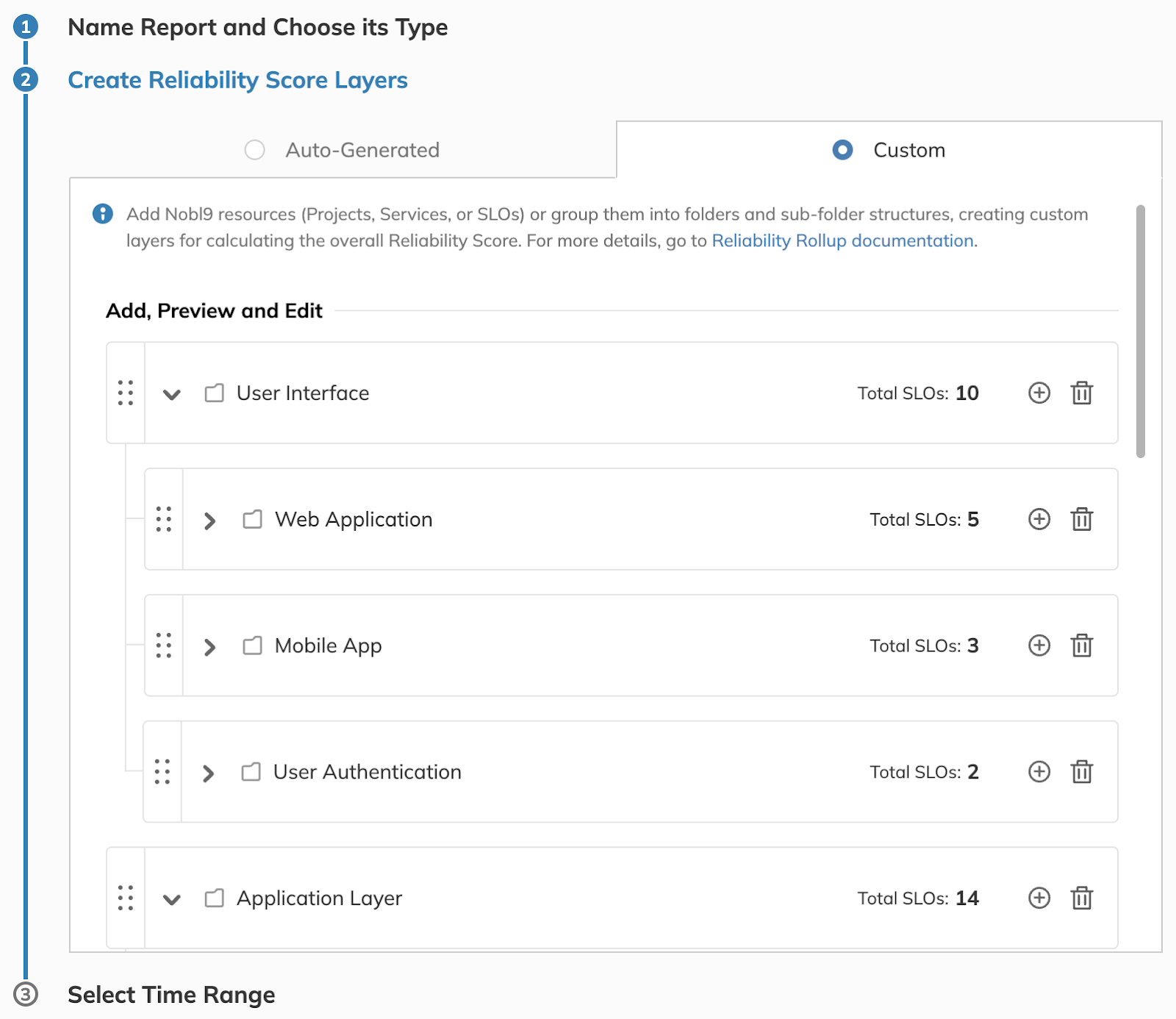The width and height of the screenshot is (1176, 1019).
Task: Delete the Application Layer folder
Action: [1081, 898]
